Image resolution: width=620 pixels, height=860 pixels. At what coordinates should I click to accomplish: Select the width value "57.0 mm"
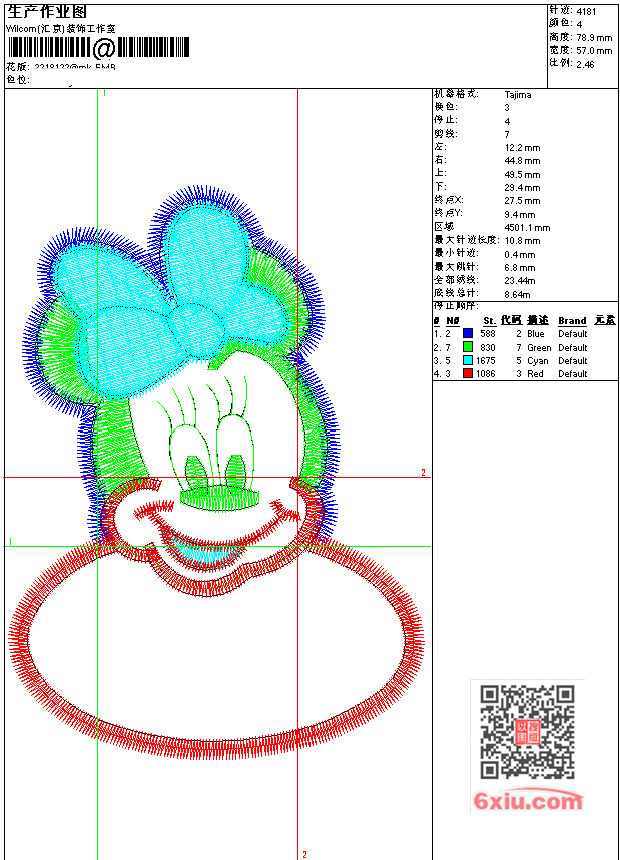pyautogui.click(x=594, y=51)
